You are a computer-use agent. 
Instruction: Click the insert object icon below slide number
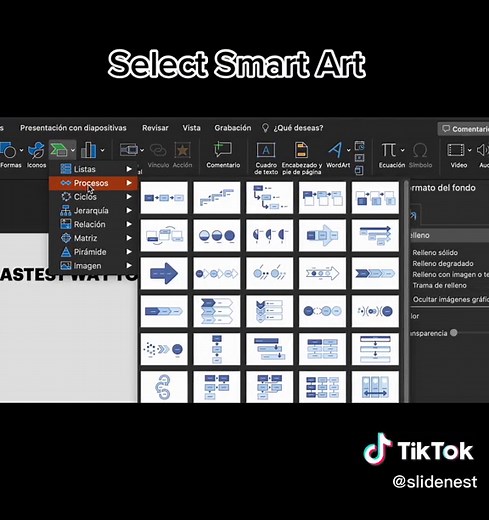pyautogui.click(x=359, y=170)
